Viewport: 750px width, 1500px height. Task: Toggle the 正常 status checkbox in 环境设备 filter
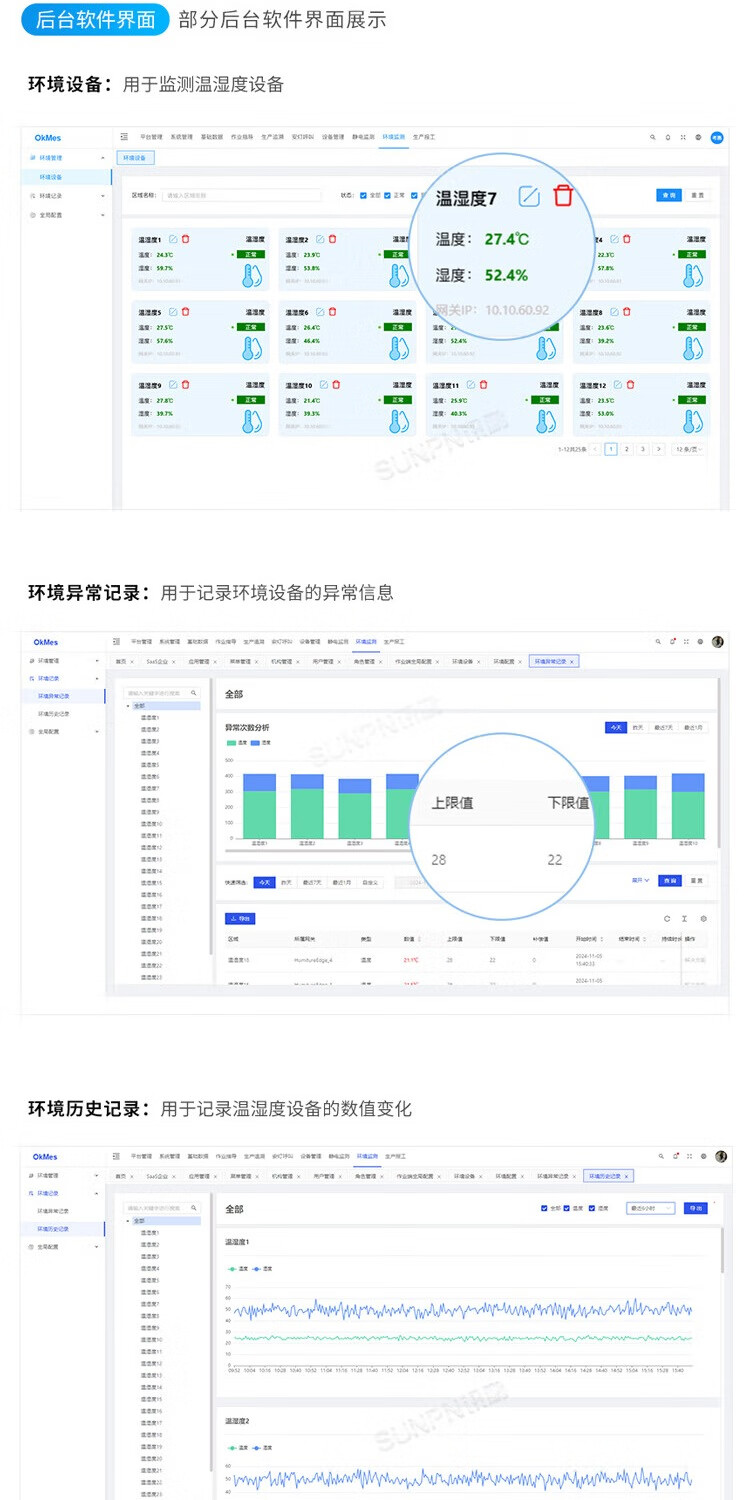pyautogui.click(x=389, y=195)
